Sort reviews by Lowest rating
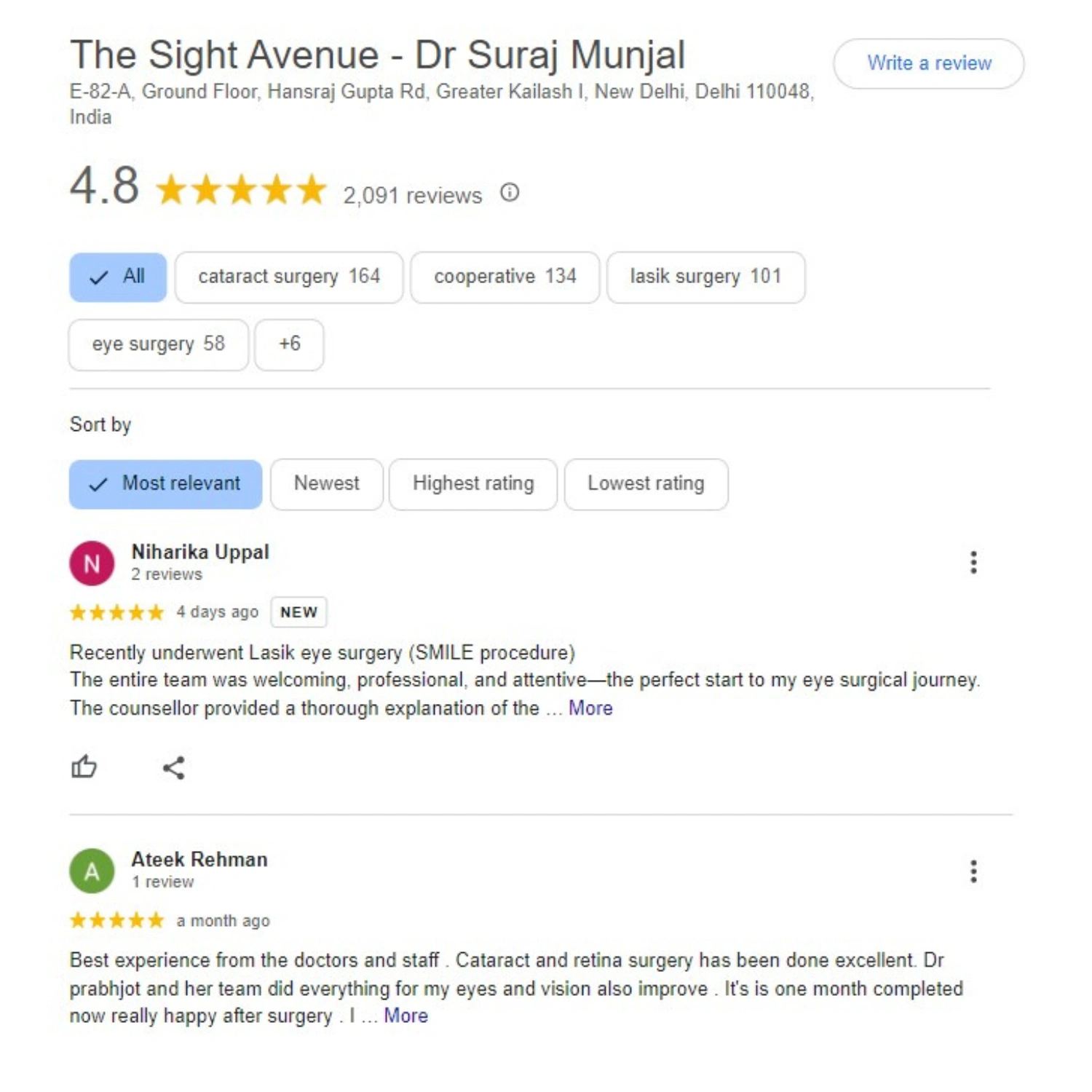The height and width of the screenshot is (1092, 1092). pyautogui.click(x=646, y=484)
